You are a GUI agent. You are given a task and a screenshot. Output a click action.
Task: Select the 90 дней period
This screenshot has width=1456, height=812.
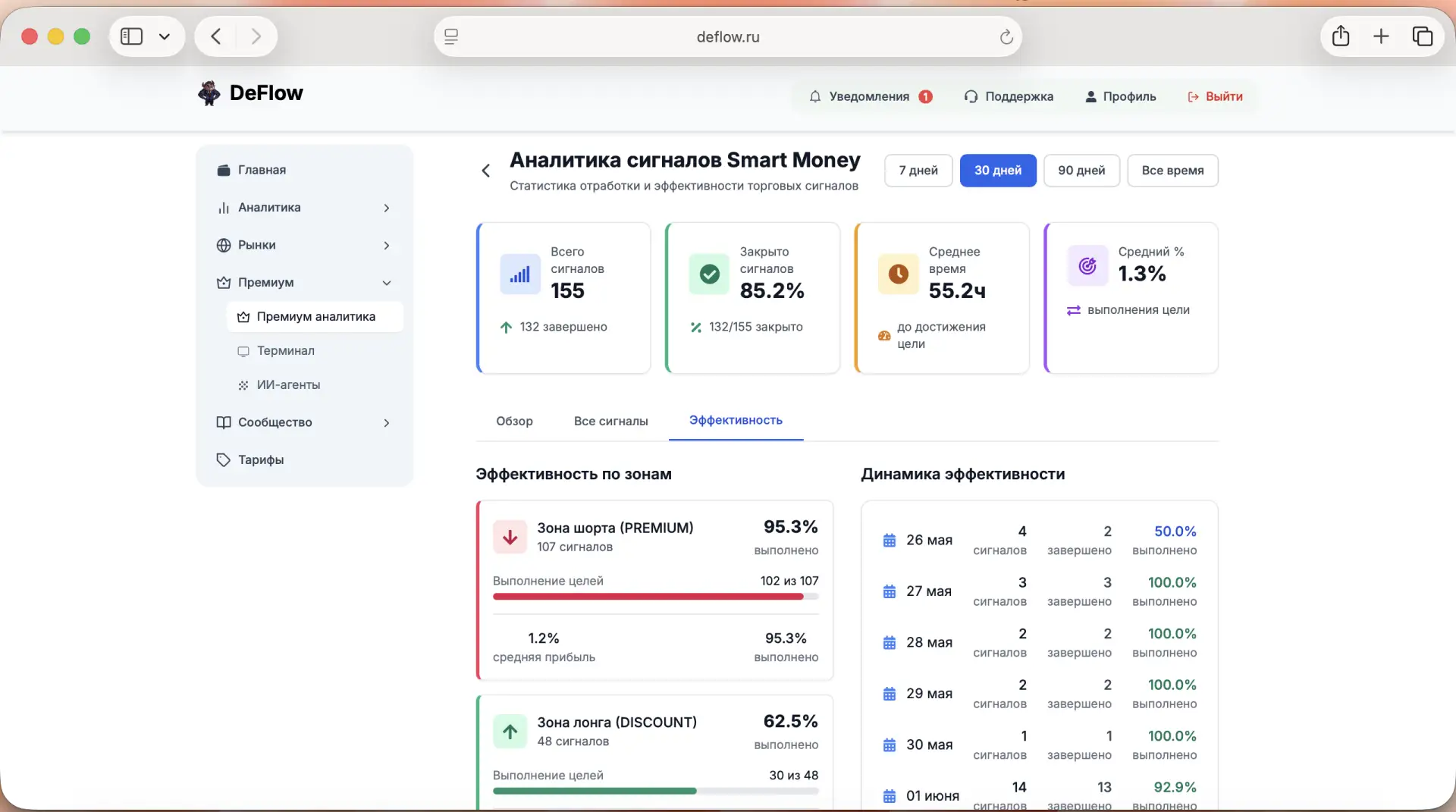click(x=1081, y=171)
